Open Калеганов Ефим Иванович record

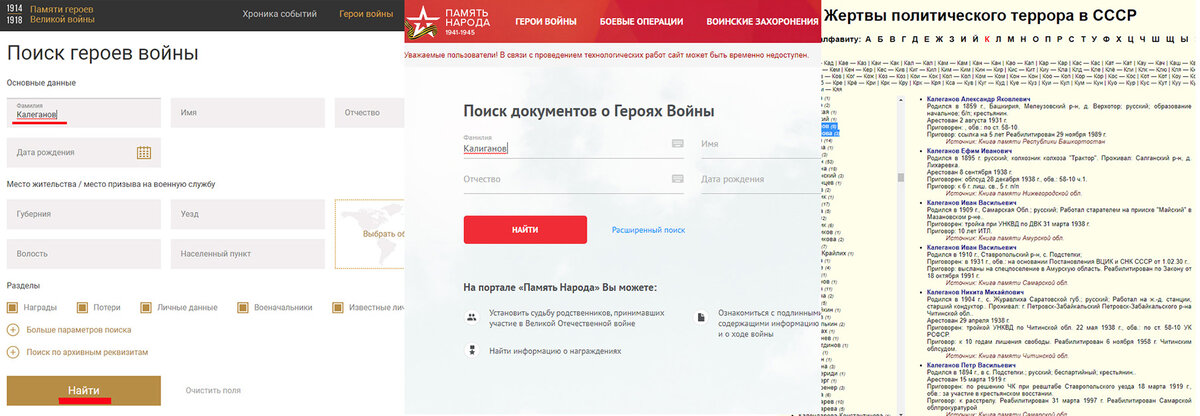pyautogui.click(x=968, y=150)
